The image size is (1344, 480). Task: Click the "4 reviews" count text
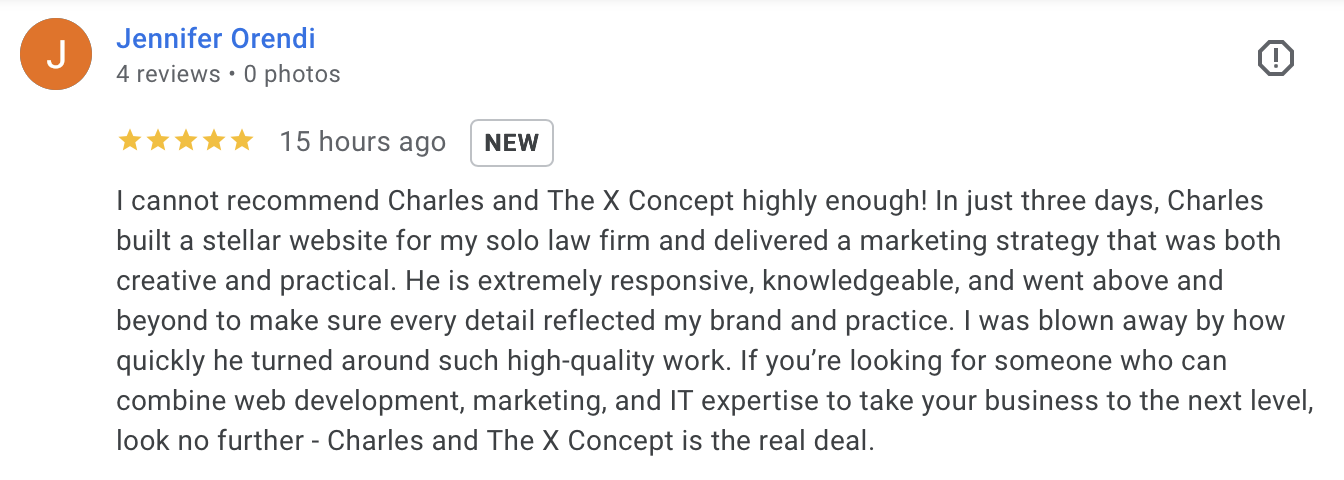tap(168, 74)
